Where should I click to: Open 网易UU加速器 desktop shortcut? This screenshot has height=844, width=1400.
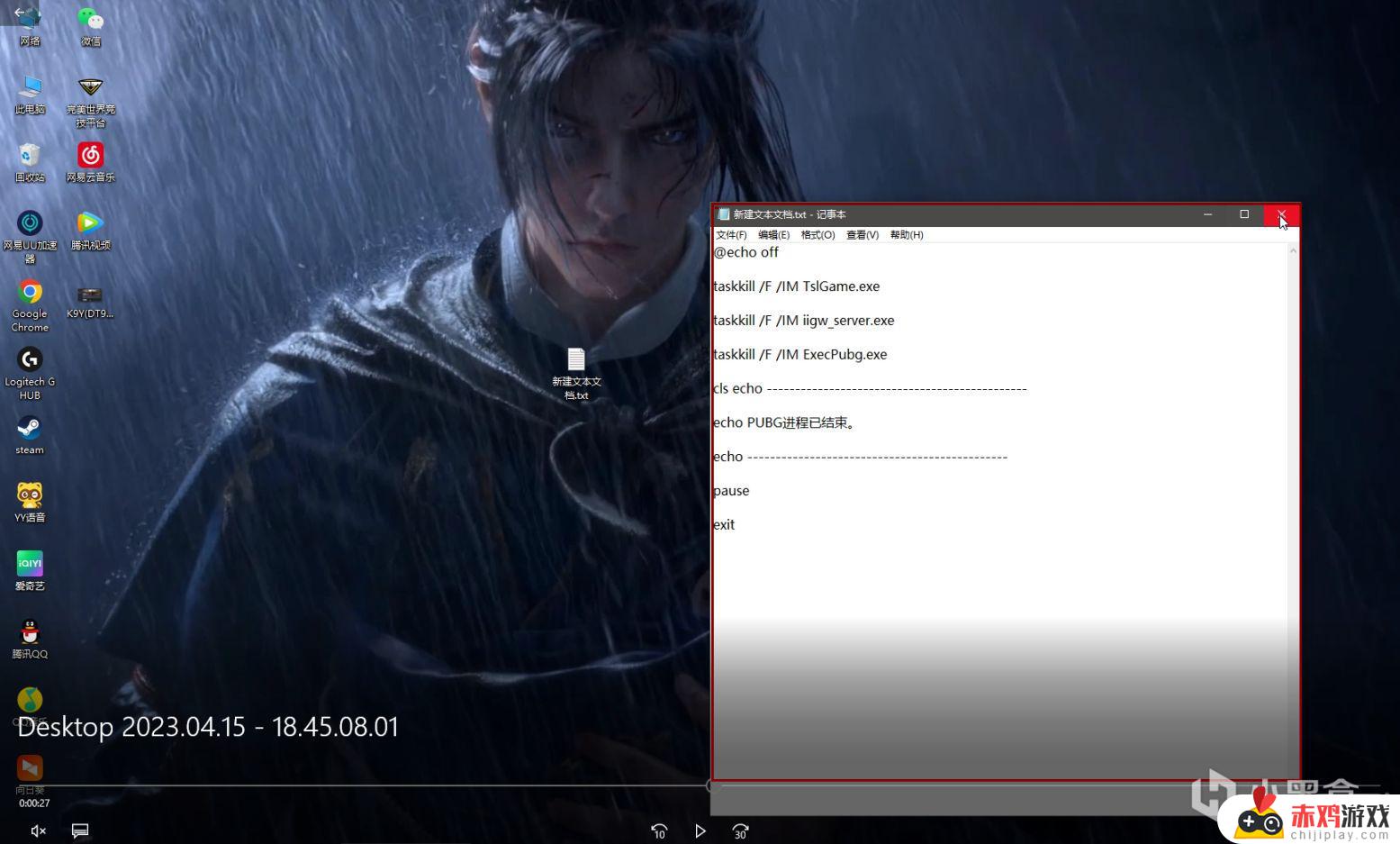click(30, 236)
